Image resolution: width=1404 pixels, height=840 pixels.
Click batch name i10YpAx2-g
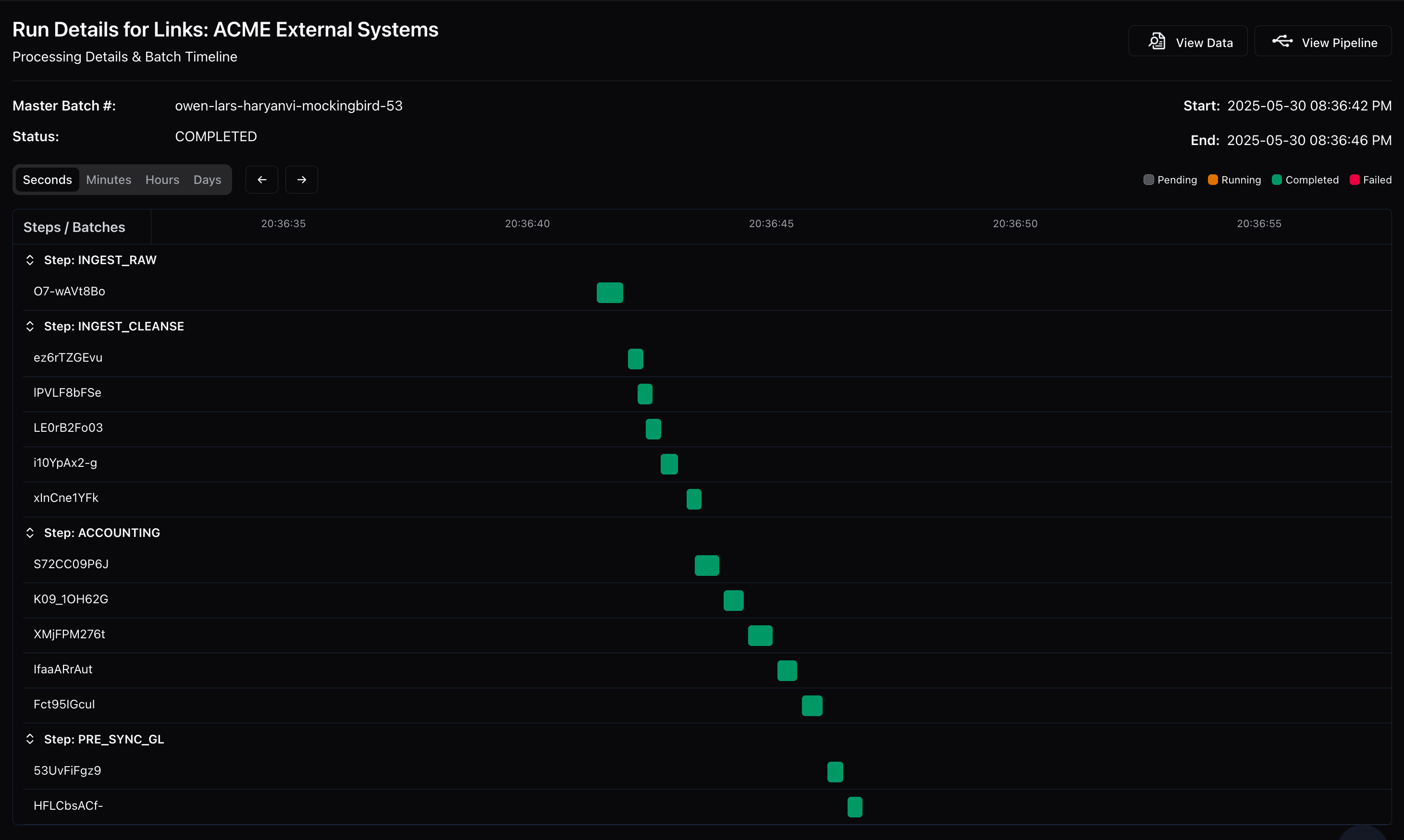(x=66, y=463)
